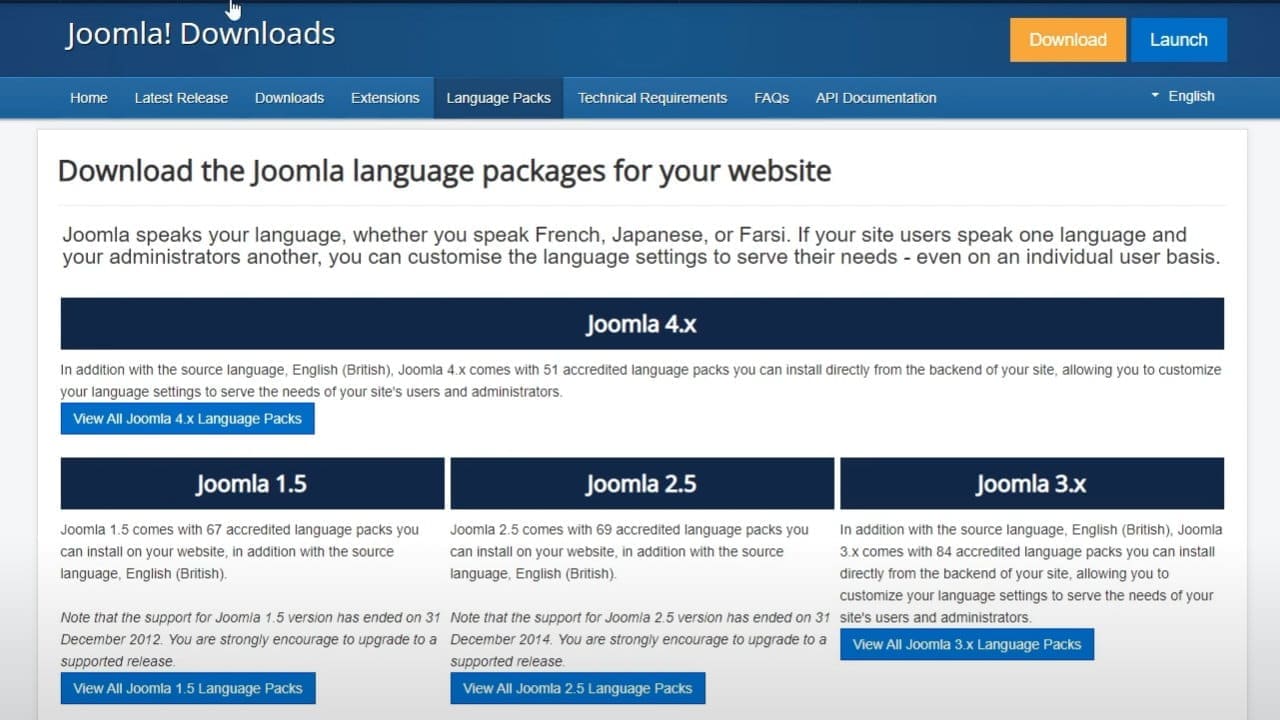This screenshot has width=1280, height=720.
Task: View All Joomla 3.x Language Packs
Action: click(x=967, y=644)
